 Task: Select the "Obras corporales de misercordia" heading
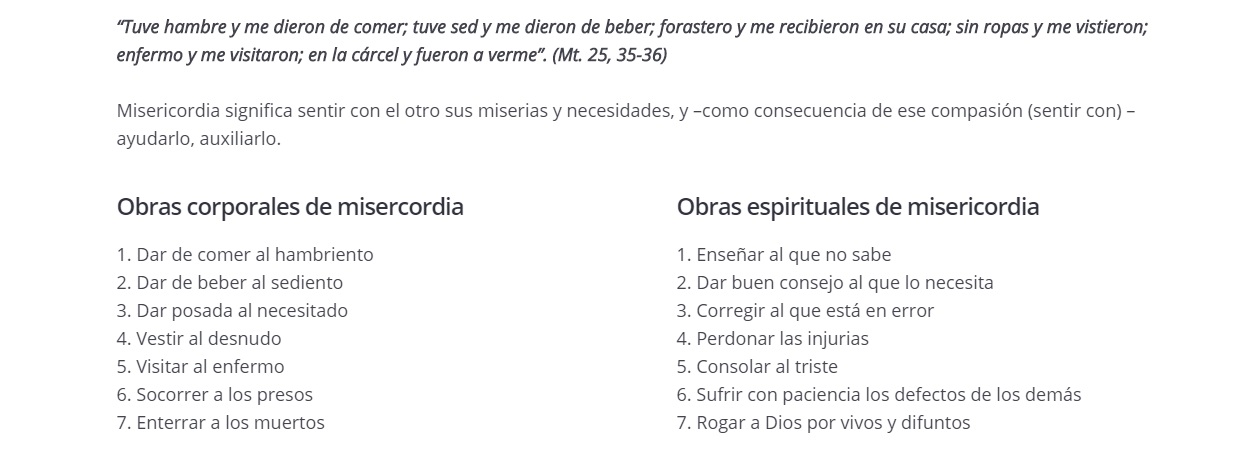click(290, 207)
